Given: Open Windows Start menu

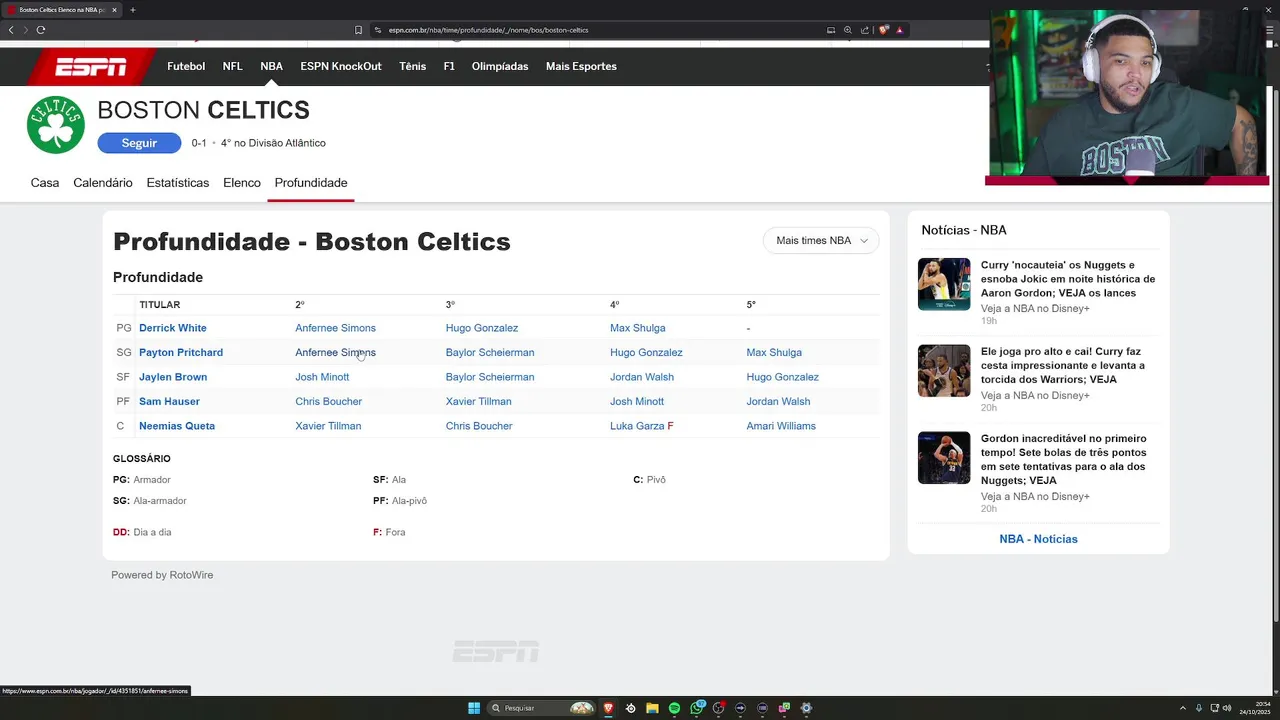Looking at the screenshot, I should point(474,708).
